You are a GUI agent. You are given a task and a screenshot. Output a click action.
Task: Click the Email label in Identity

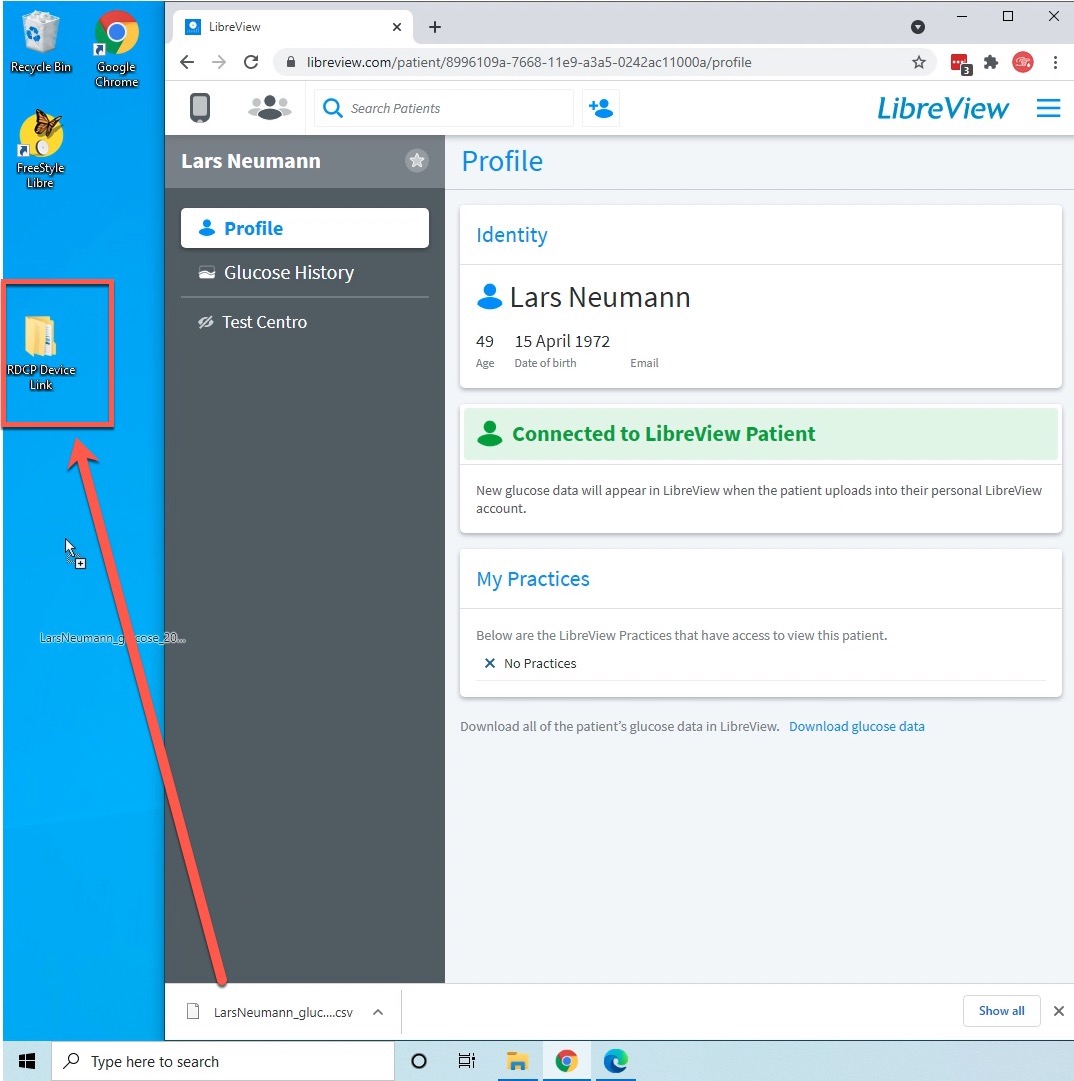(x=644, y=363)
